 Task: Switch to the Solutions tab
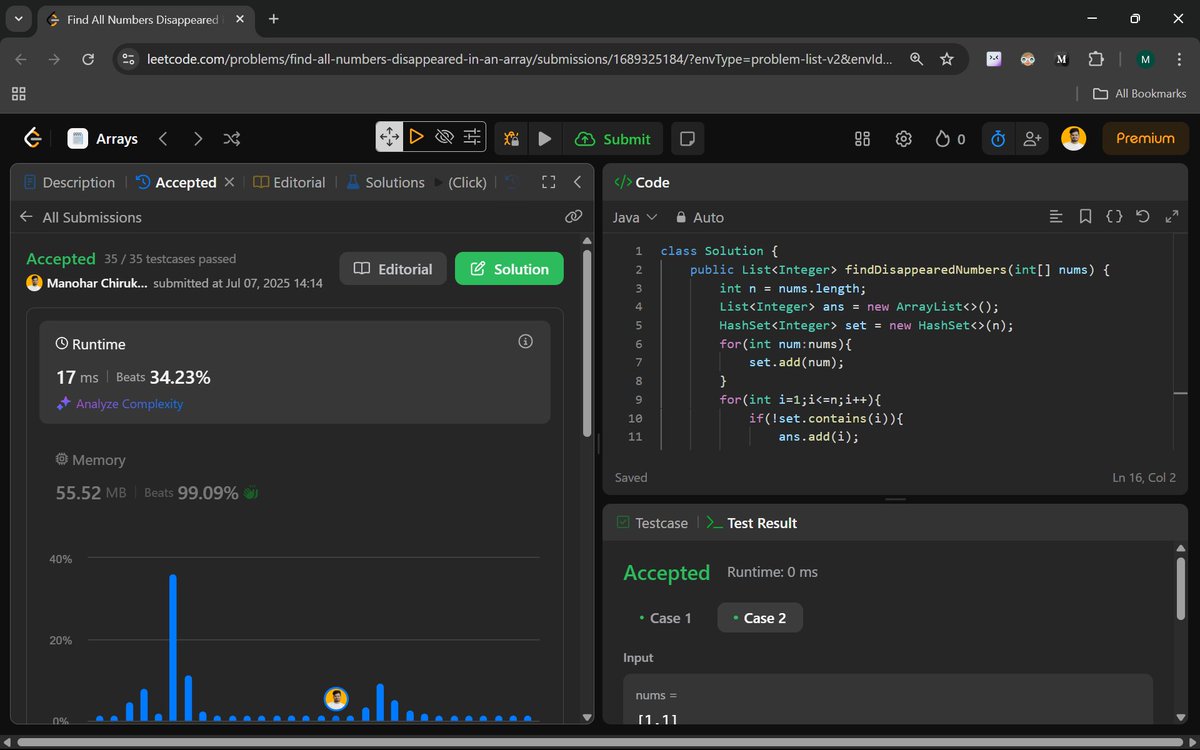tap(386, 182)
